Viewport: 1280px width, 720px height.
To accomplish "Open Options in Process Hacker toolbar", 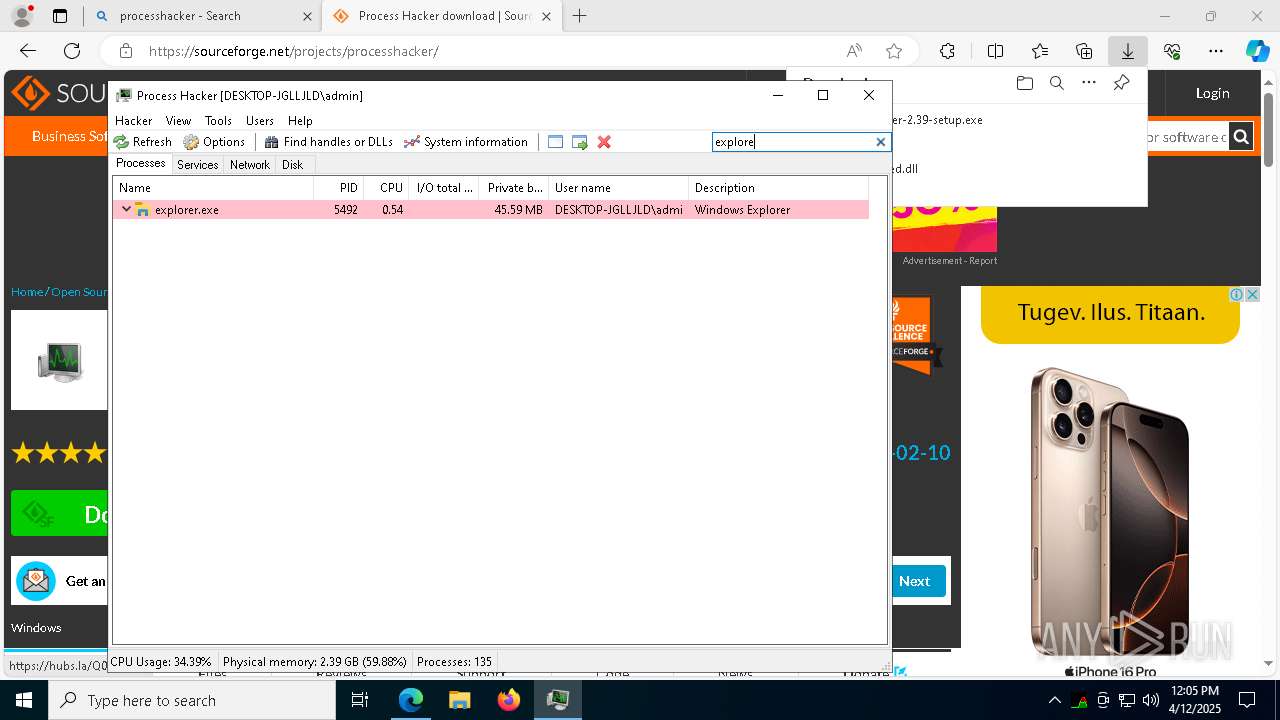I will (x=214, y=142).
